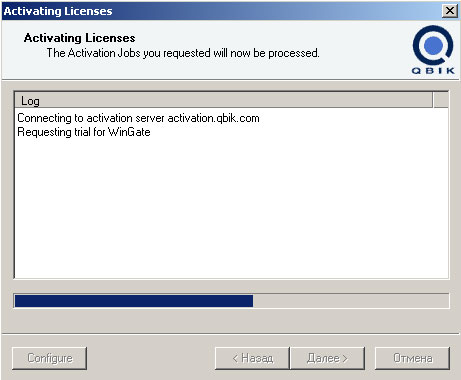Click the activation.qbik.com address in the log
The width and height of the screenshot is (461, 380).
coord(213,118)
